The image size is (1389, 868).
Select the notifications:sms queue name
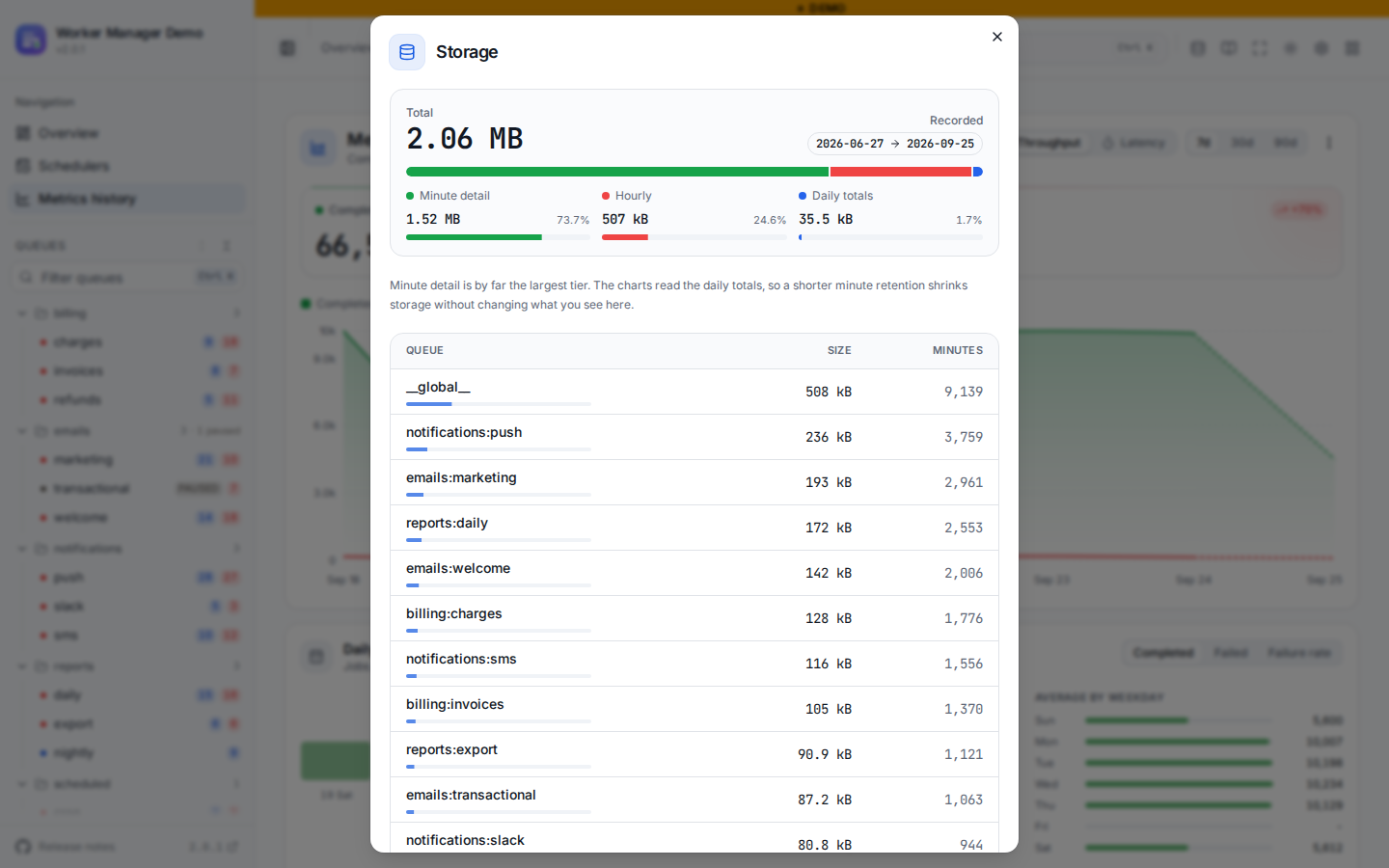click(x=461, y=659)
